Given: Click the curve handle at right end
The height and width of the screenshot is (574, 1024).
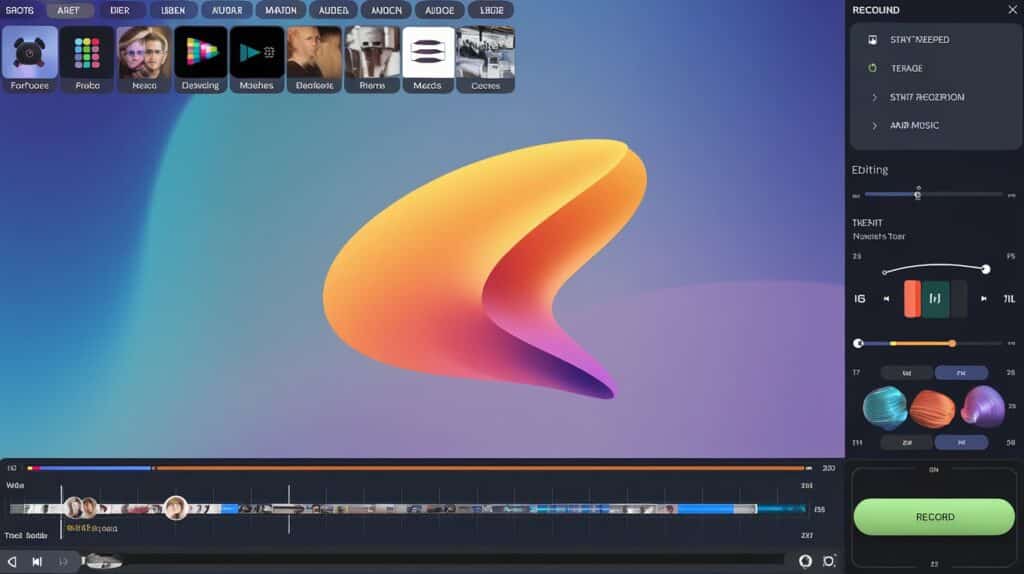Looking at the screenshot, I should [985, 269].
